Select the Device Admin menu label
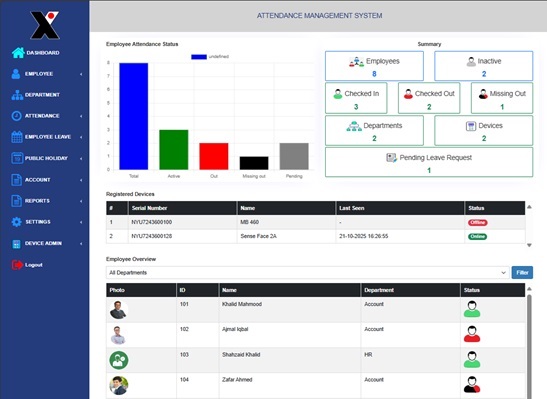The image size is (547, 399). (x=43, y=243)
